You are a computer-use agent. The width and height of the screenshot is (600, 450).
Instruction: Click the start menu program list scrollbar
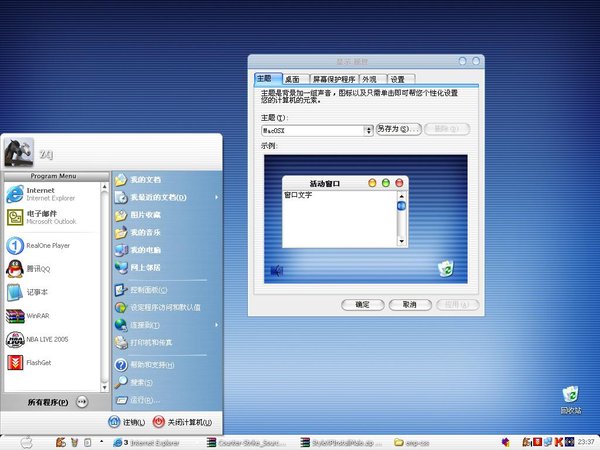[x=104, y=287]
